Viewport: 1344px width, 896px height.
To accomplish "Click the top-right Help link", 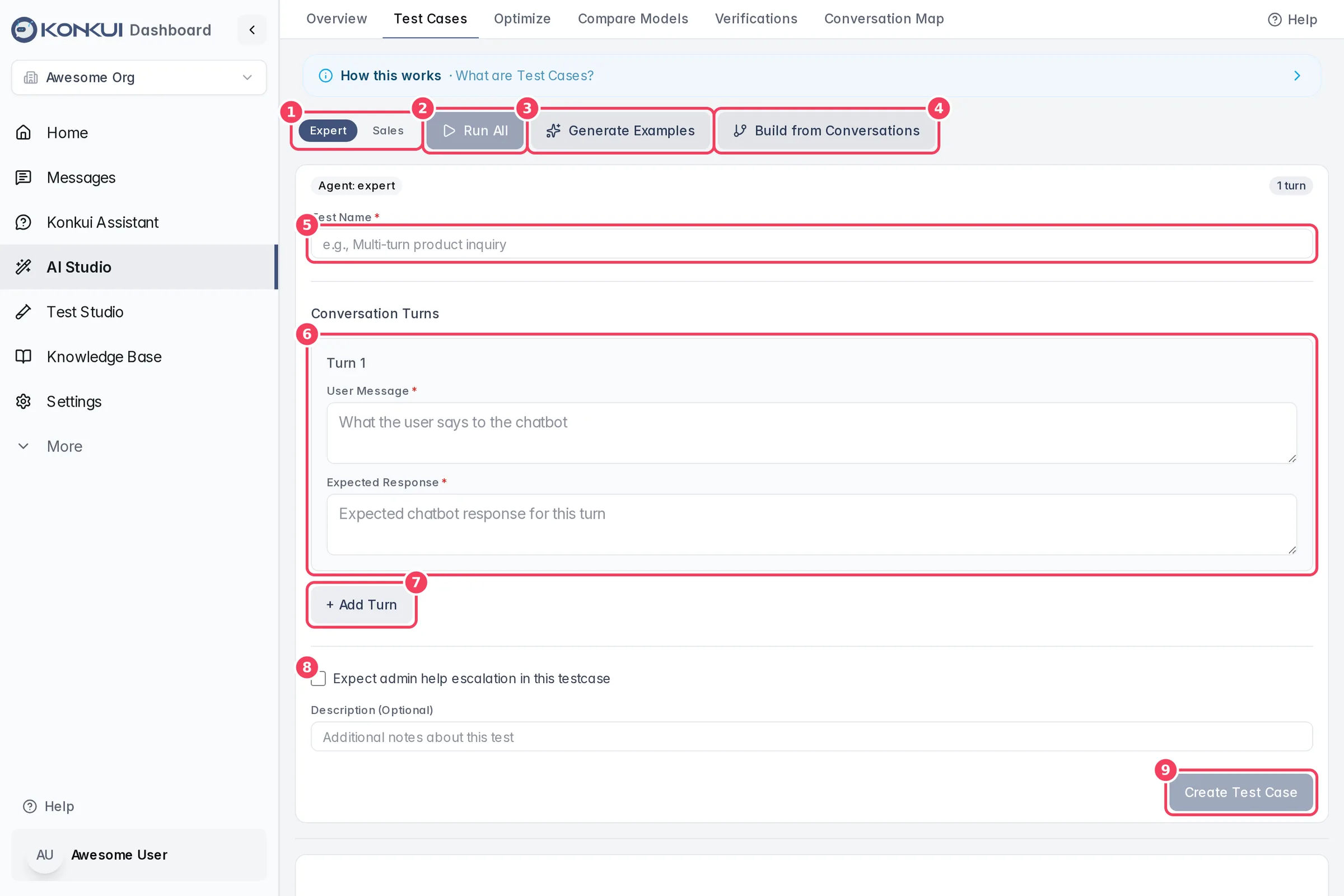I will pos(1292,20).
